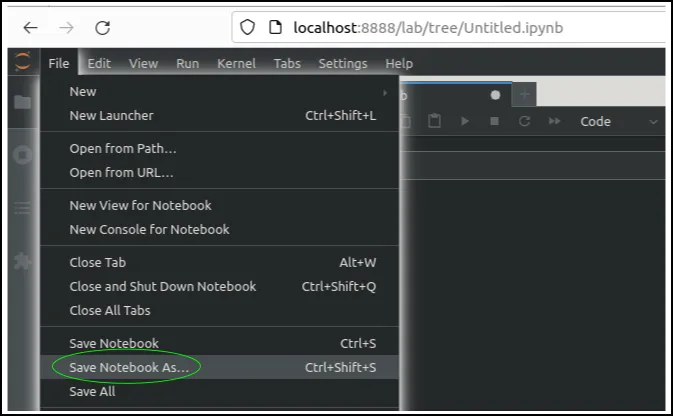The height and width of the screenshot is (416, 673).
Task: Click the paste cells clipboard icon
Action: (x=434, y=121)
